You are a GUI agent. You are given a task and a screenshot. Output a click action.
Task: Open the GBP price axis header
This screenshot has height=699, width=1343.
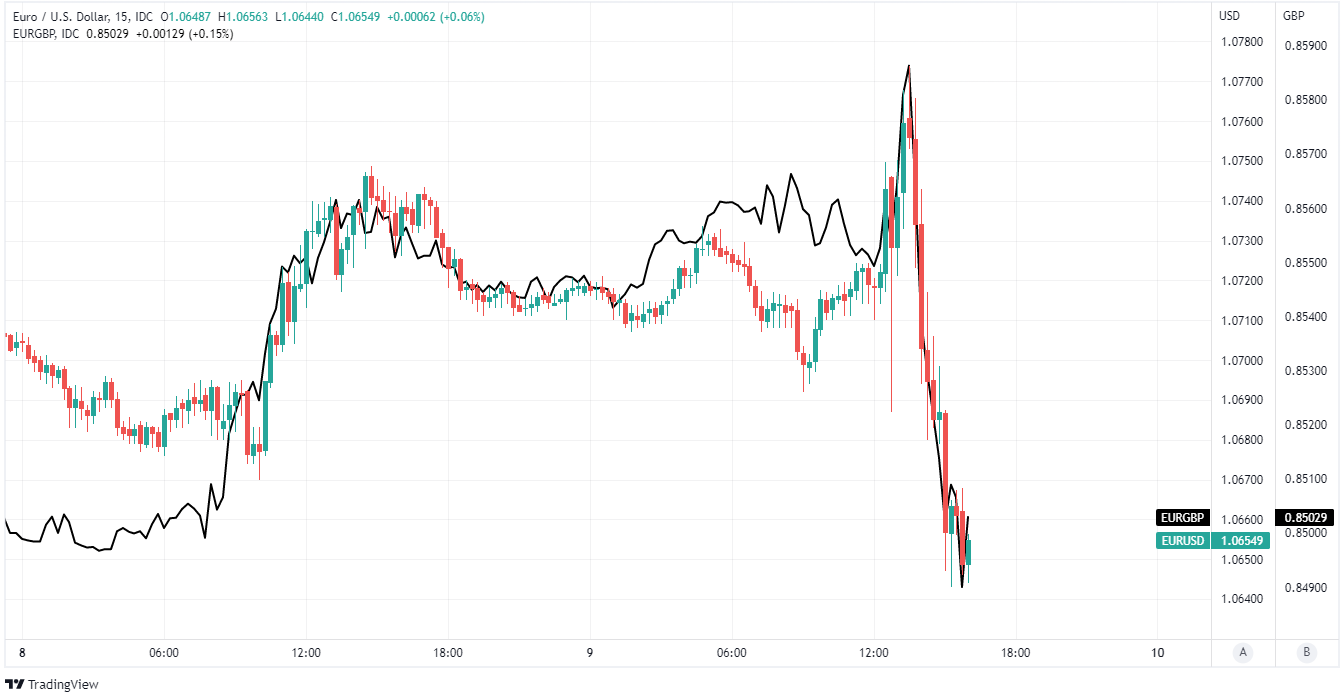click(x=1294, y=16)
